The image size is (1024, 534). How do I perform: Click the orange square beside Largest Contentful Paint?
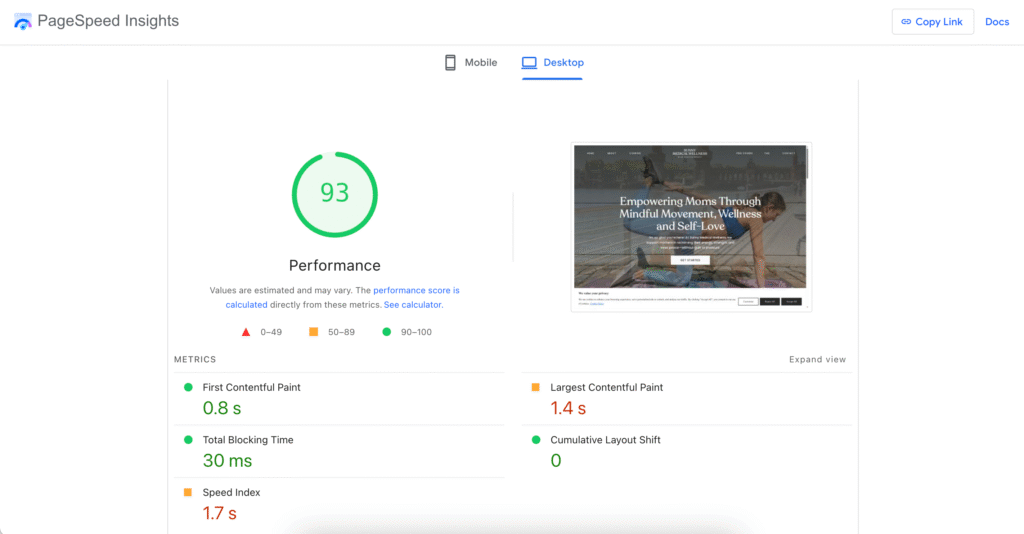pos(535,387)
